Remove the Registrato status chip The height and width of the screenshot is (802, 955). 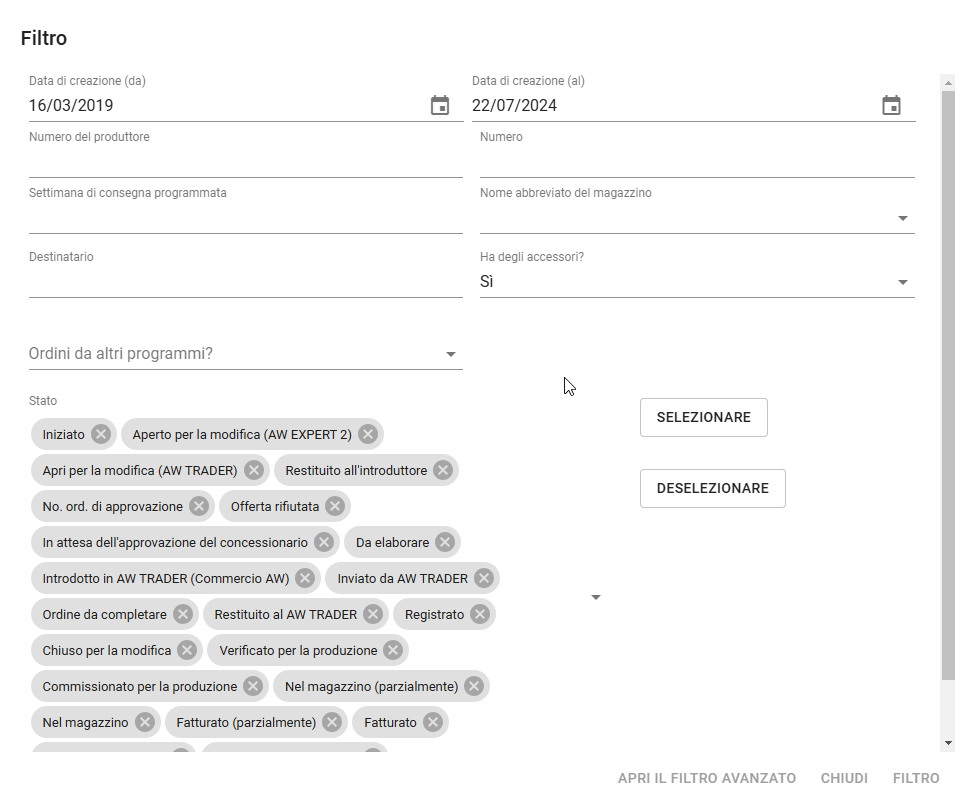pyautogui.click(x=480, y=615)
